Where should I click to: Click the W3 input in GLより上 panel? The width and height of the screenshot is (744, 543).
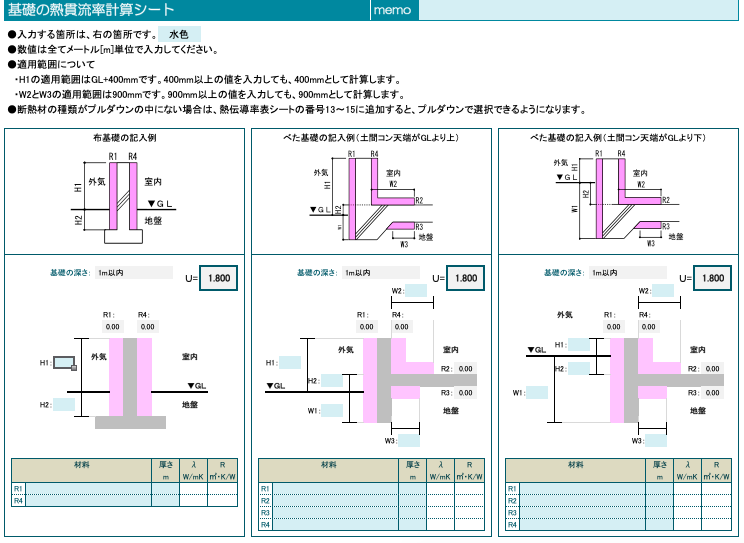pos(409,440)
